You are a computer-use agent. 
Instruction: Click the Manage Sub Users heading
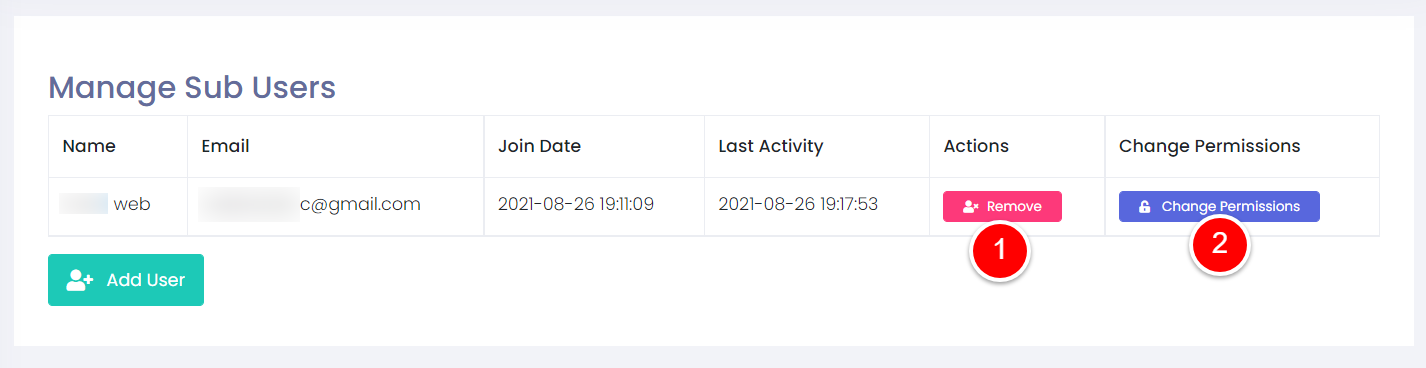pyautogui.click(x=192, y=88)
